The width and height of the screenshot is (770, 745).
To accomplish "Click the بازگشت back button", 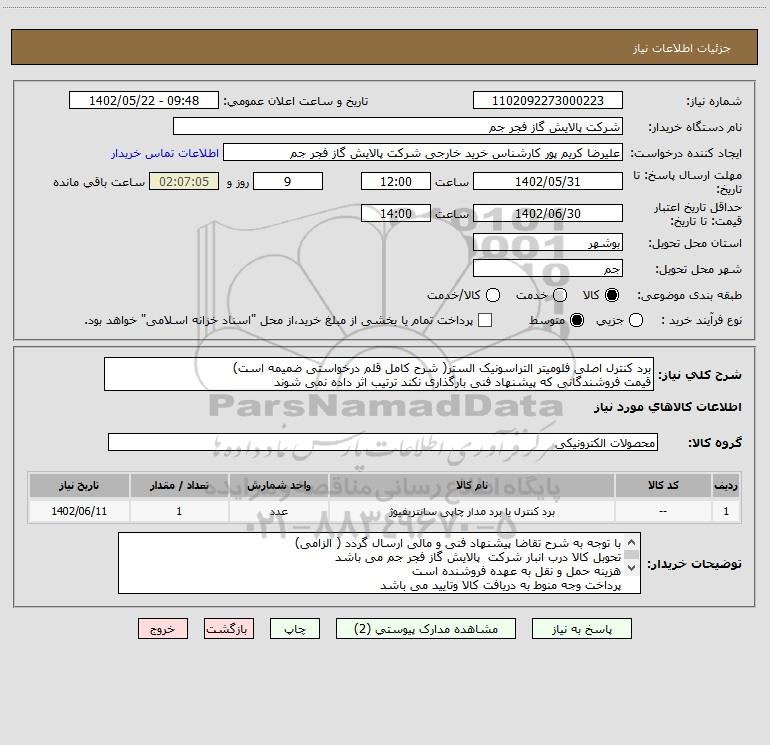I will (229, 629).
